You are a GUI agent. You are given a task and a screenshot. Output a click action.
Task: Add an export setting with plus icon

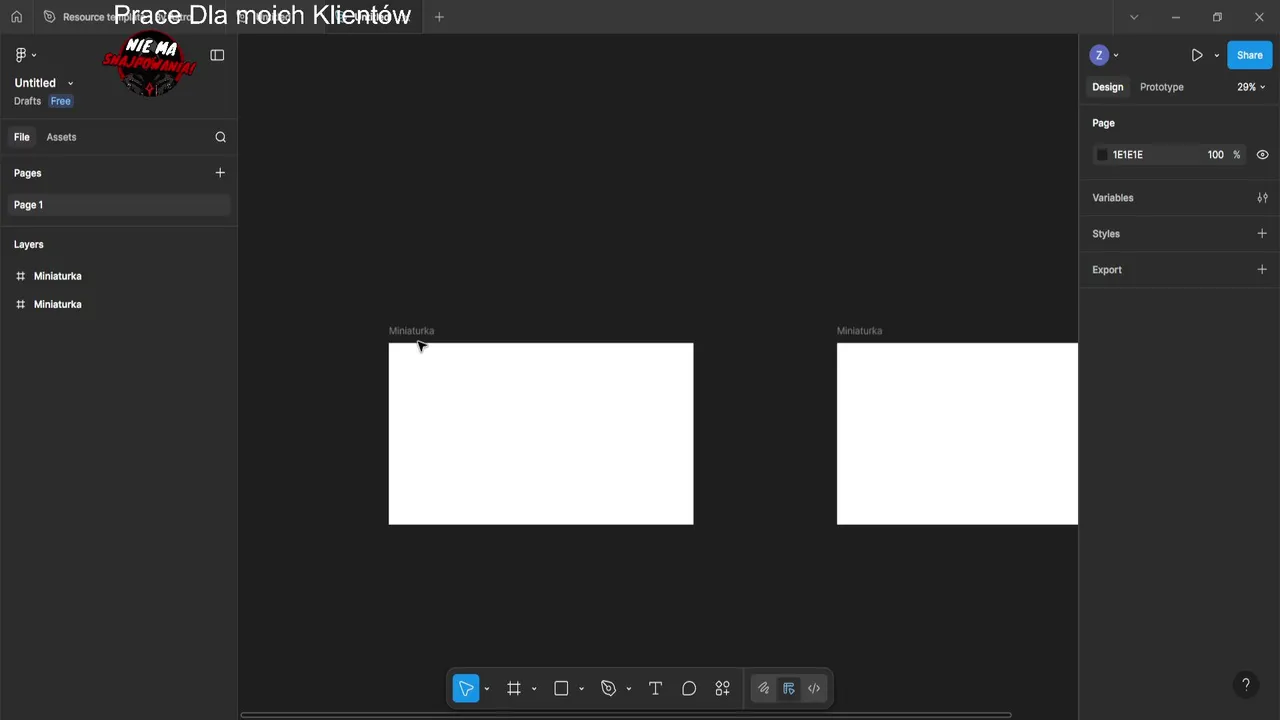point(1262,270)
